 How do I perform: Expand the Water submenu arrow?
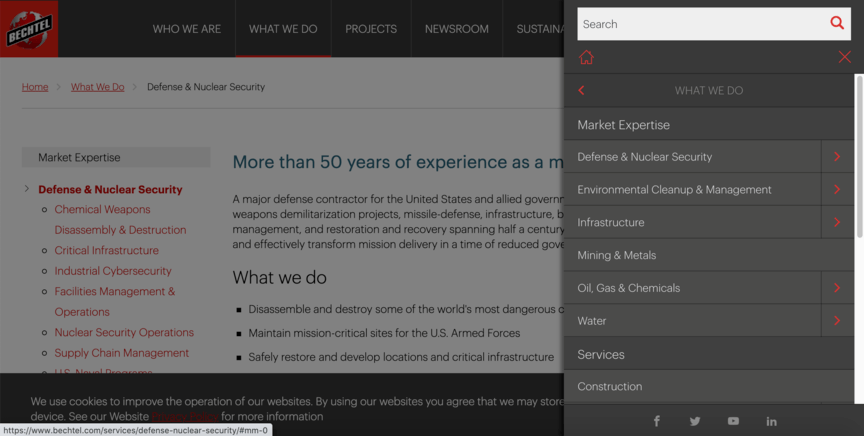point(837,321)
